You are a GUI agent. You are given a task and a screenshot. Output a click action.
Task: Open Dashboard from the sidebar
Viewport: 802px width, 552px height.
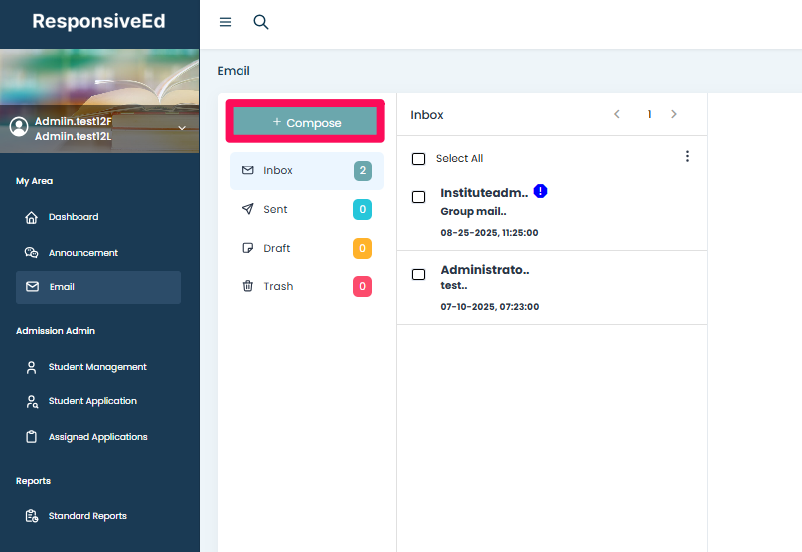tap(73, 217)
